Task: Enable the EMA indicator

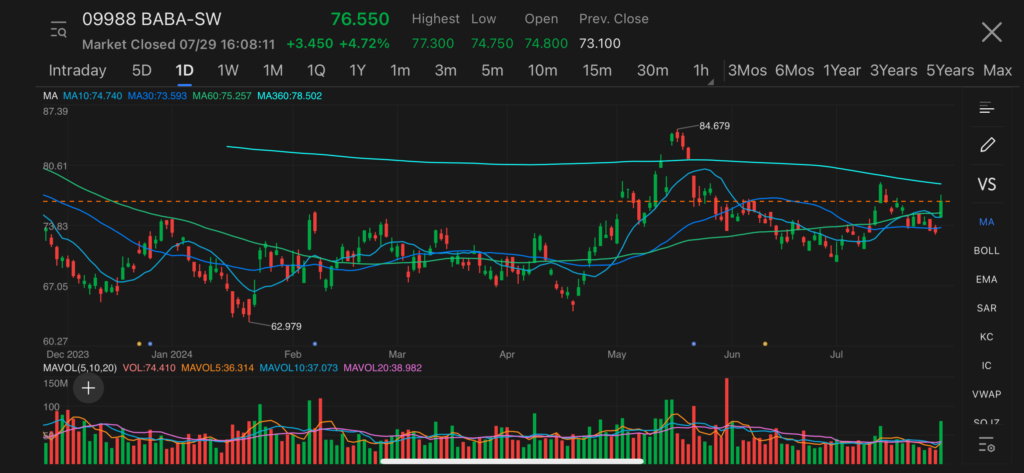Action: click(987, 280)
